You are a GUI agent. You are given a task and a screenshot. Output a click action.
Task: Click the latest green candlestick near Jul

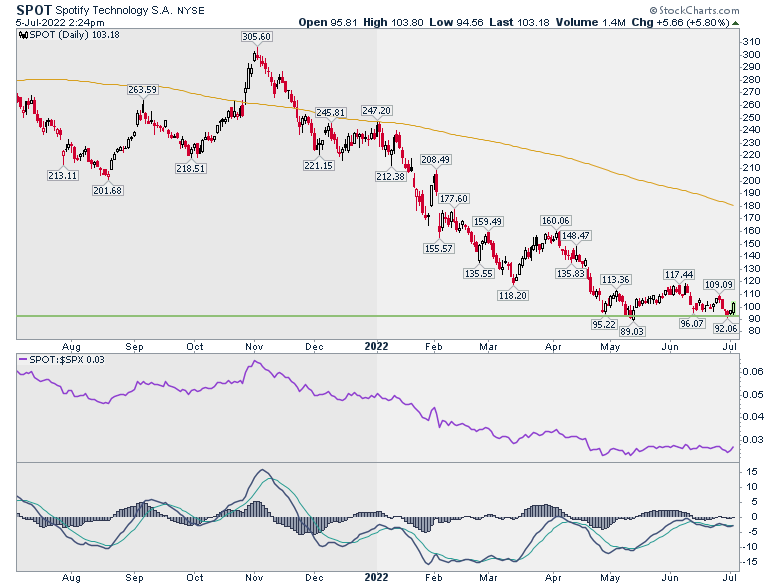pos(734,308)
